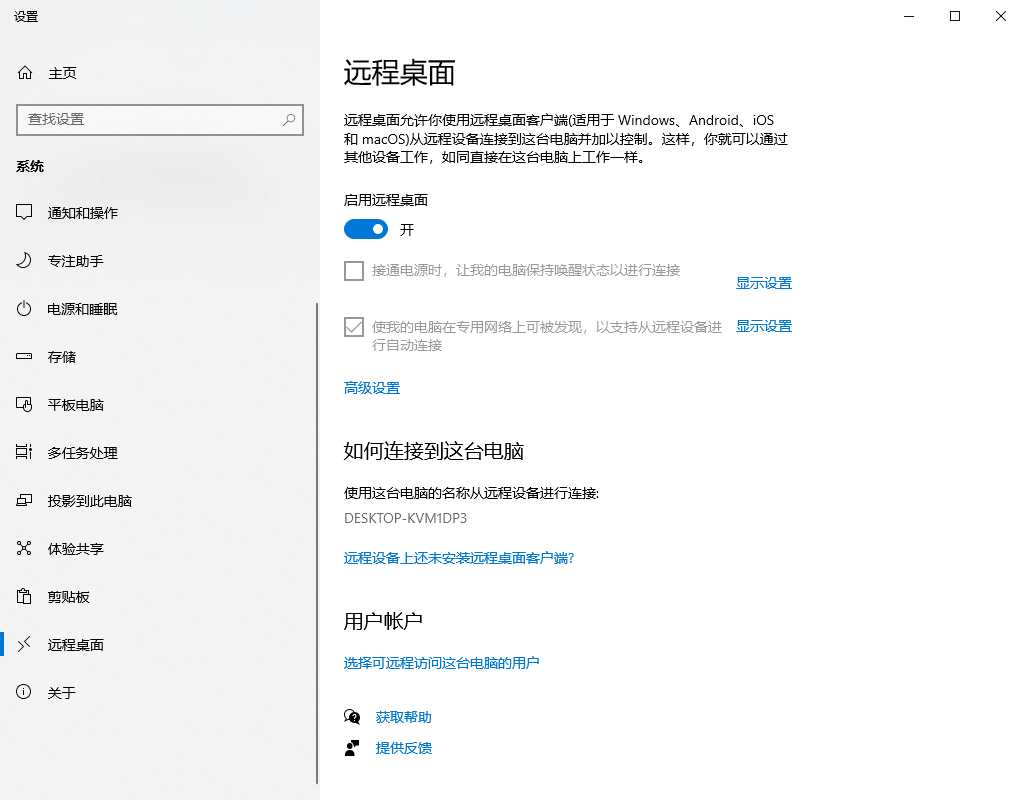Turn off the 启用远程桌面 toggle

tap(365, 229)
